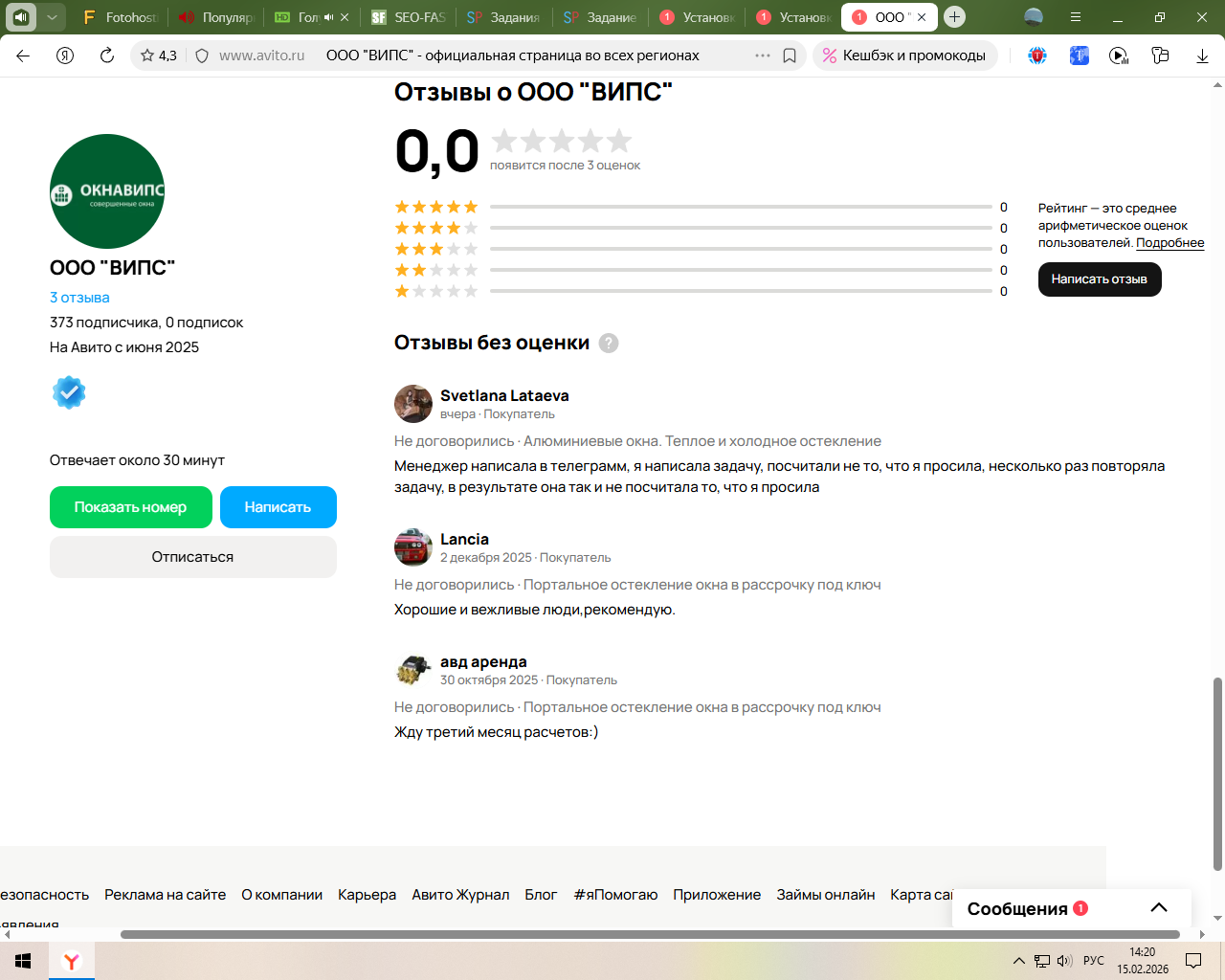Open the Авито Журнал footer link
1225x980 pixels.
click(x=461, y=895)
